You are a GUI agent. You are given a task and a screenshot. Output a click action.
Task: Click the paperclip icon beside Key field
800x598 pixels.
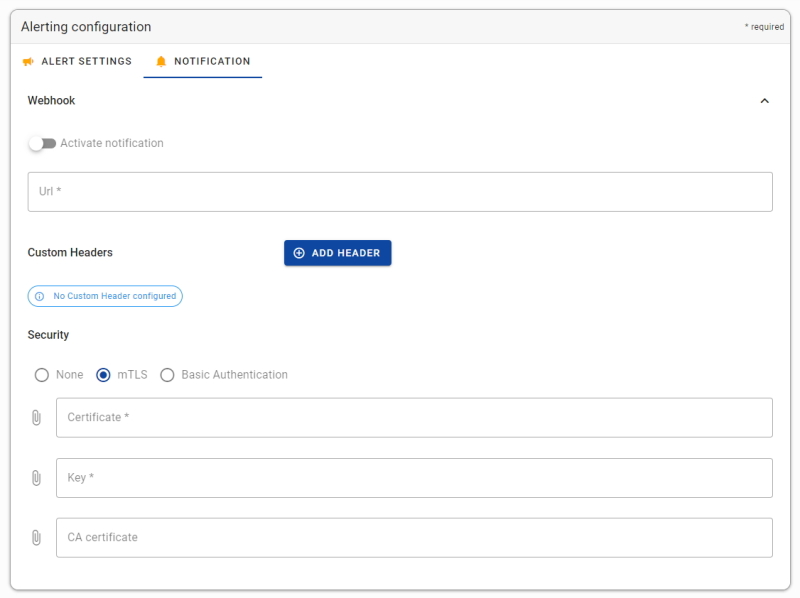pyautogui.click(x=36, y=478)
